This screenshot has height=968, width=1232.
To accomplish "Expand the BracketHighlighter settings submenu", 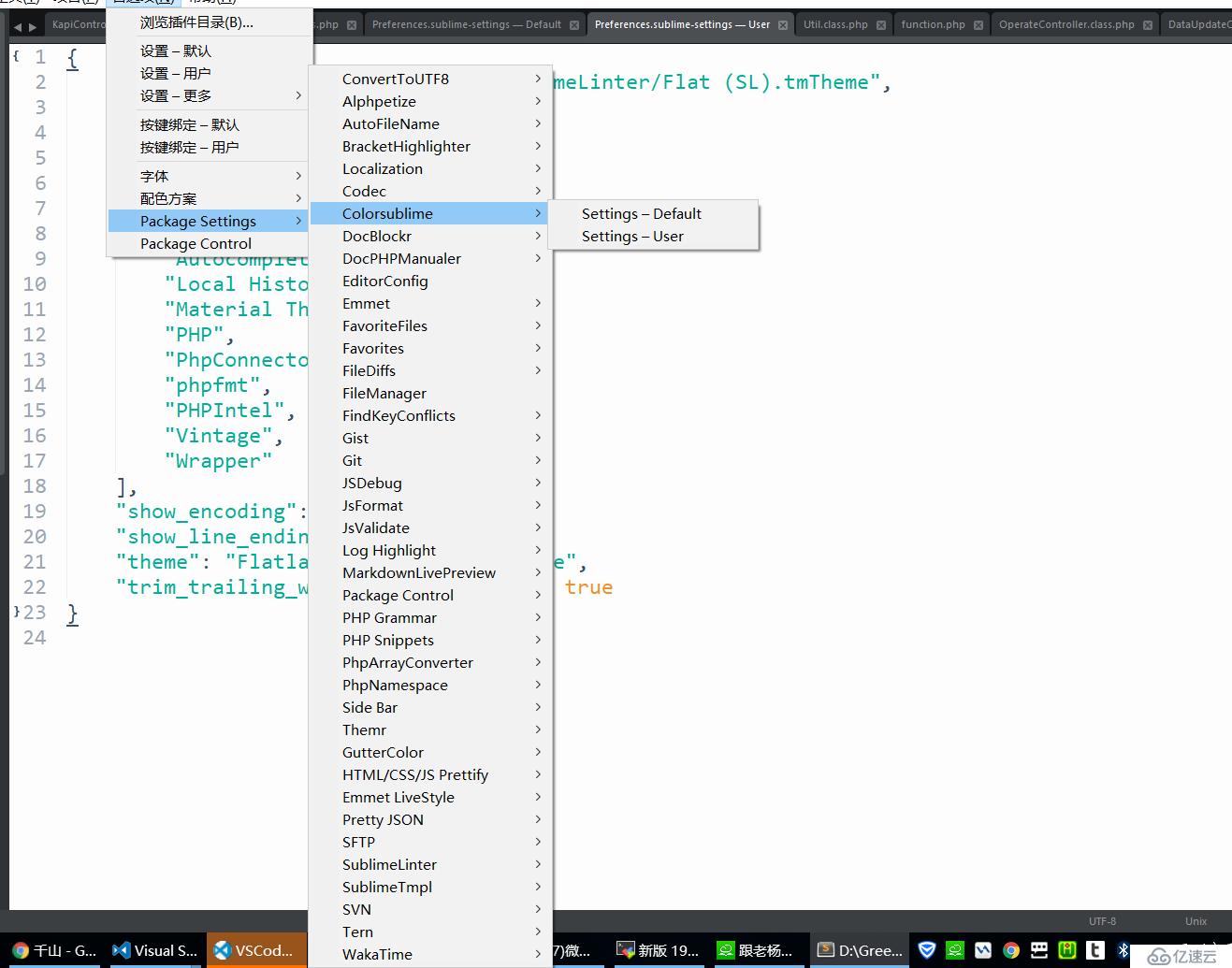I will point(430,146).
